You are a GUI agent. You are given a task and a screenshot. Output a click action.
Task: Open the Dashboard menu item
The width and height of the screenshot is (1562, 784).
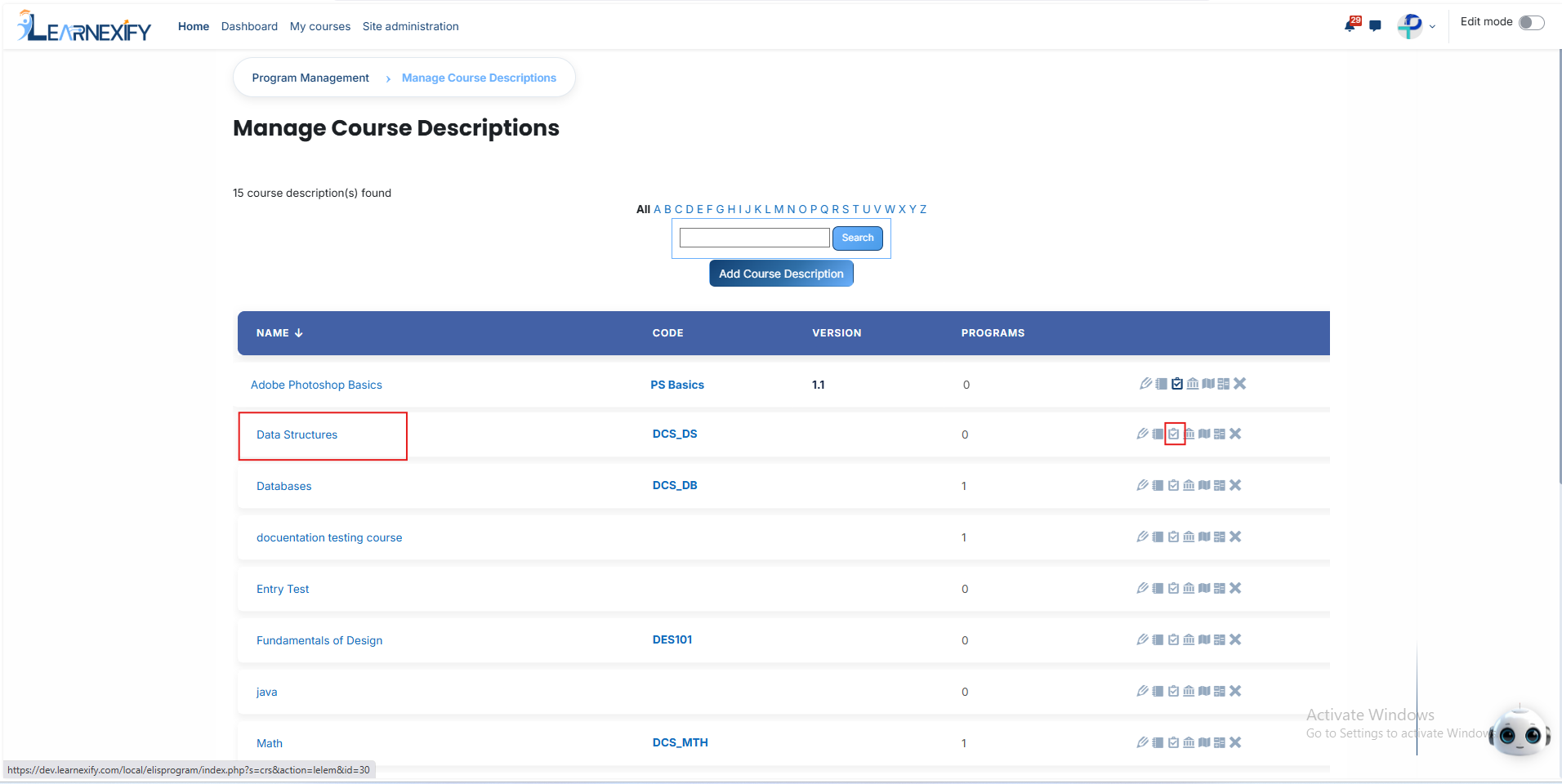(249, 26)
